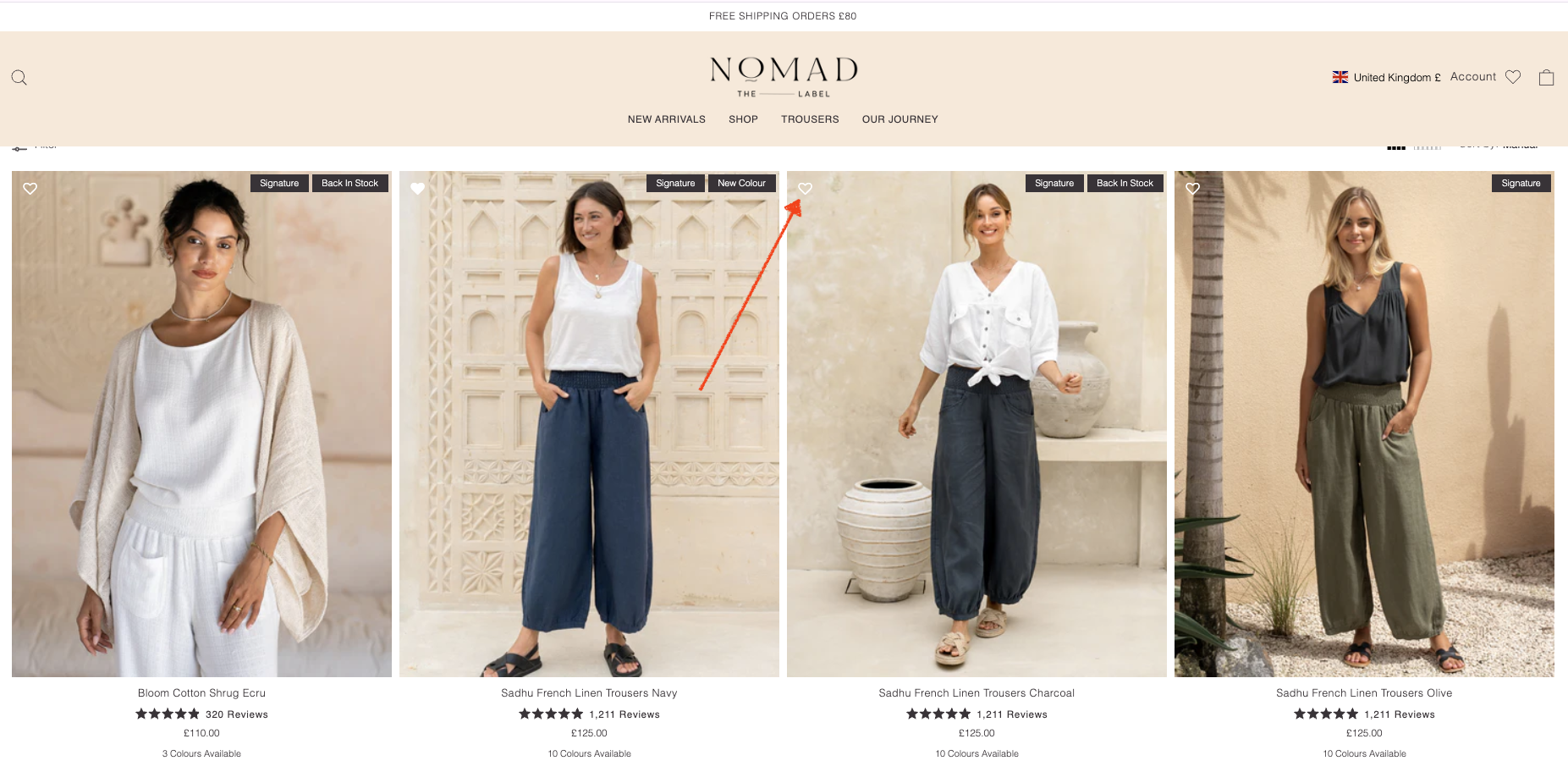Click the NOMAD The Label logo
The image size is (1568, 783).
(784, 77)
